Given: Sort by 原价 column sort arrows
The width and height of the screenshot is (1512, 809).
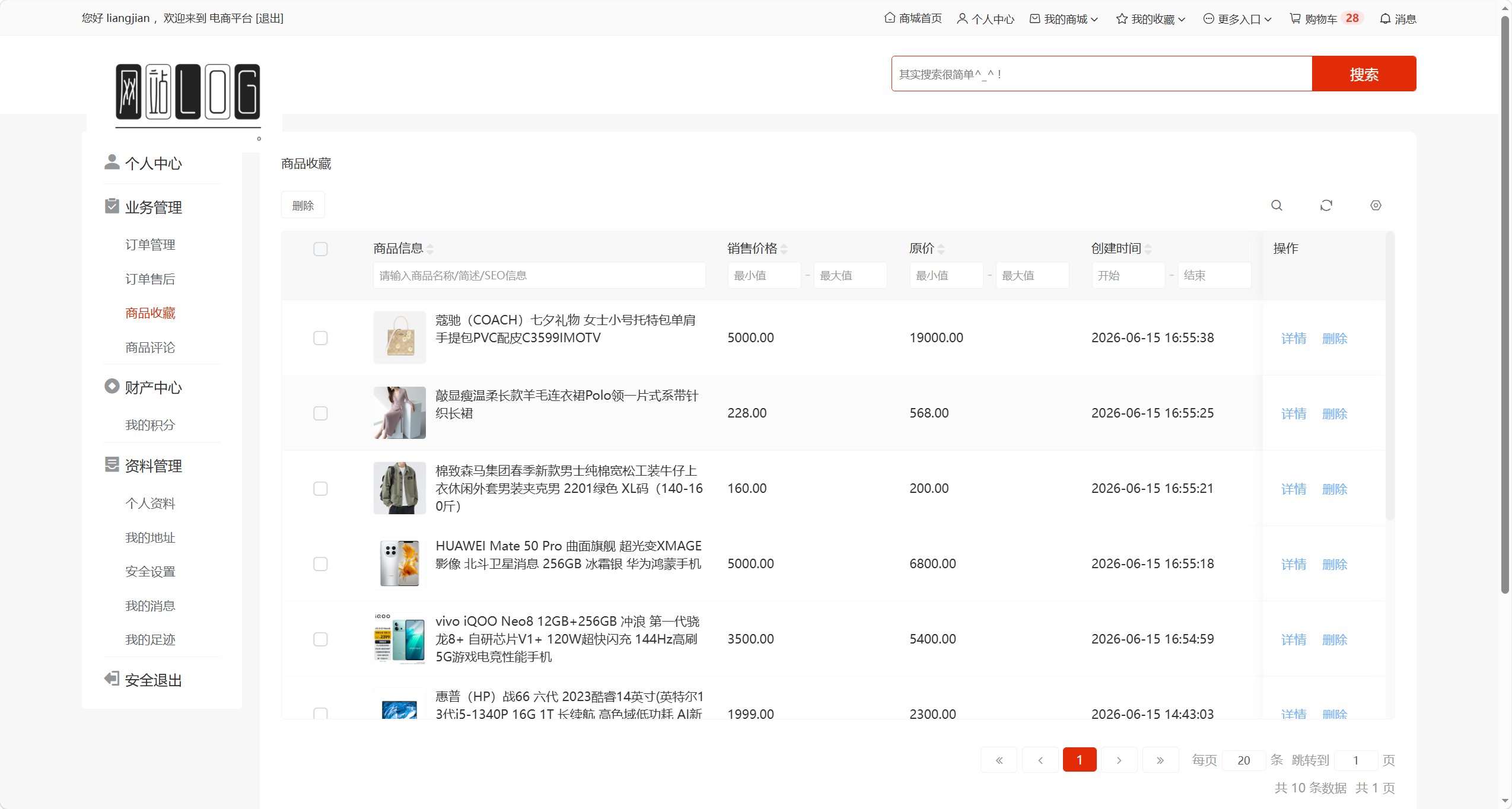Looking at the screenshot, I should pos(941,249).
